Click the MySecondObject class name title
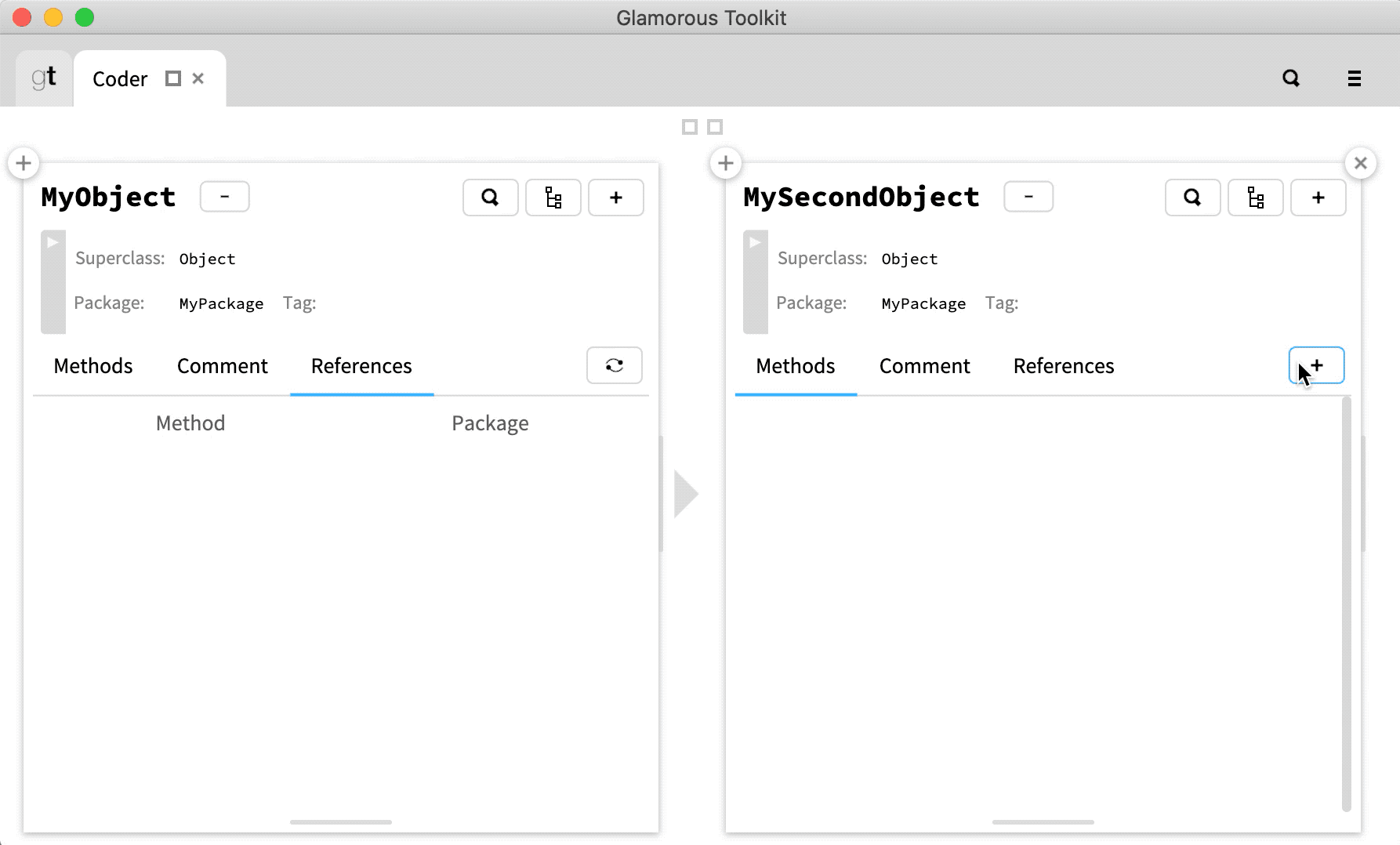Viewport: 1400px width, 845px height. (861, 197)
